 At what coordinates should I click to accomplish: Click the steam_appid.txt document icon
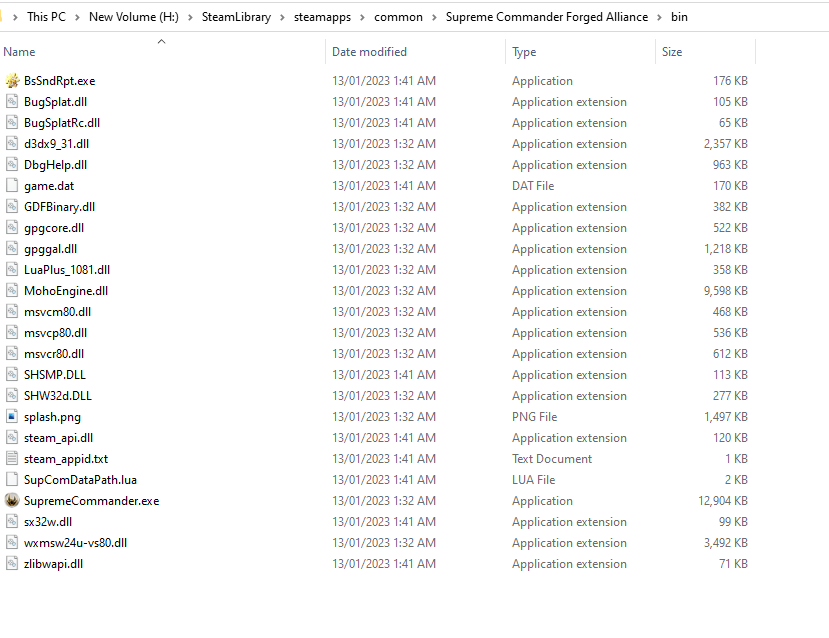coord(12,459)
